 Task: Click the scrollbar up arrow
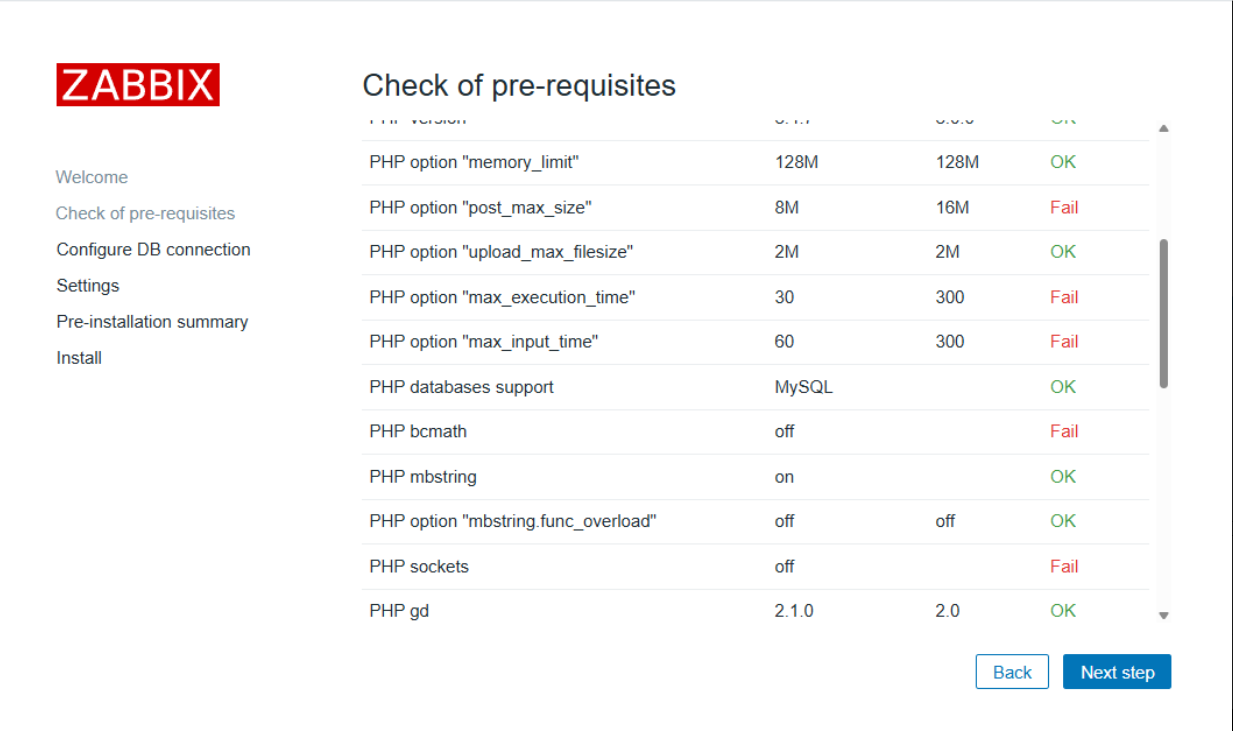click(1163, 128)
